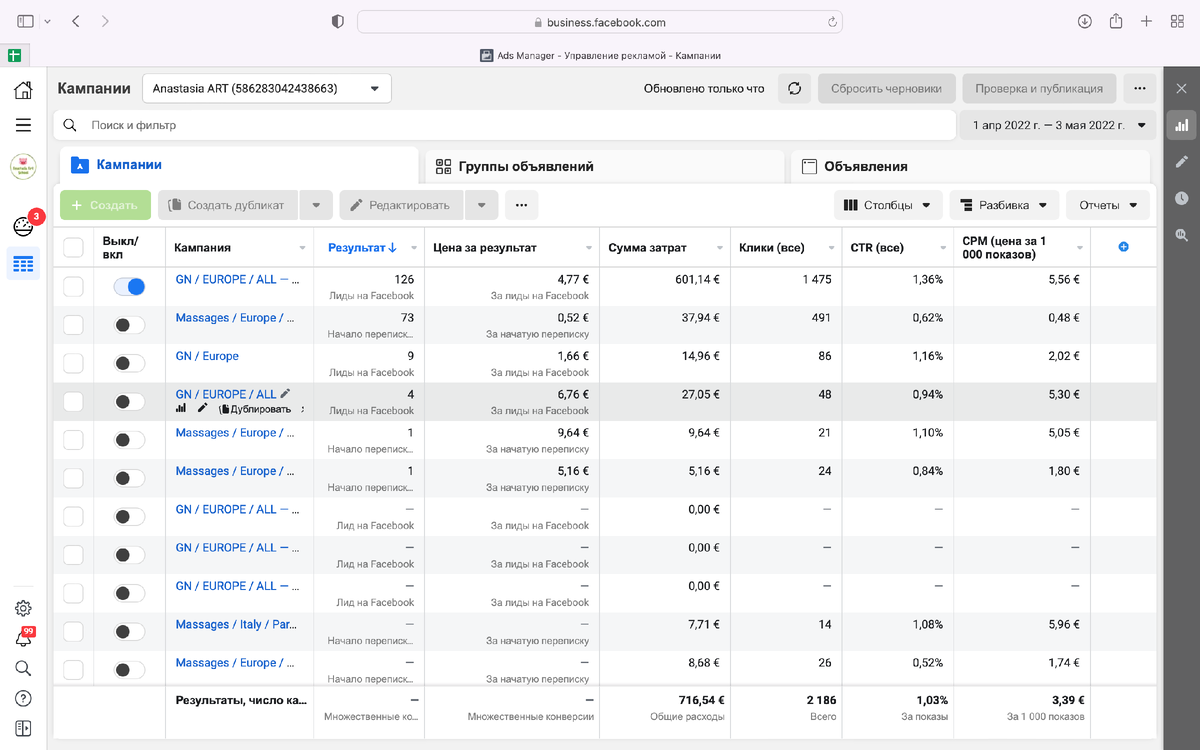Click Safari downloads icon
1200x750 pixels.
[x=1085, y=21]
